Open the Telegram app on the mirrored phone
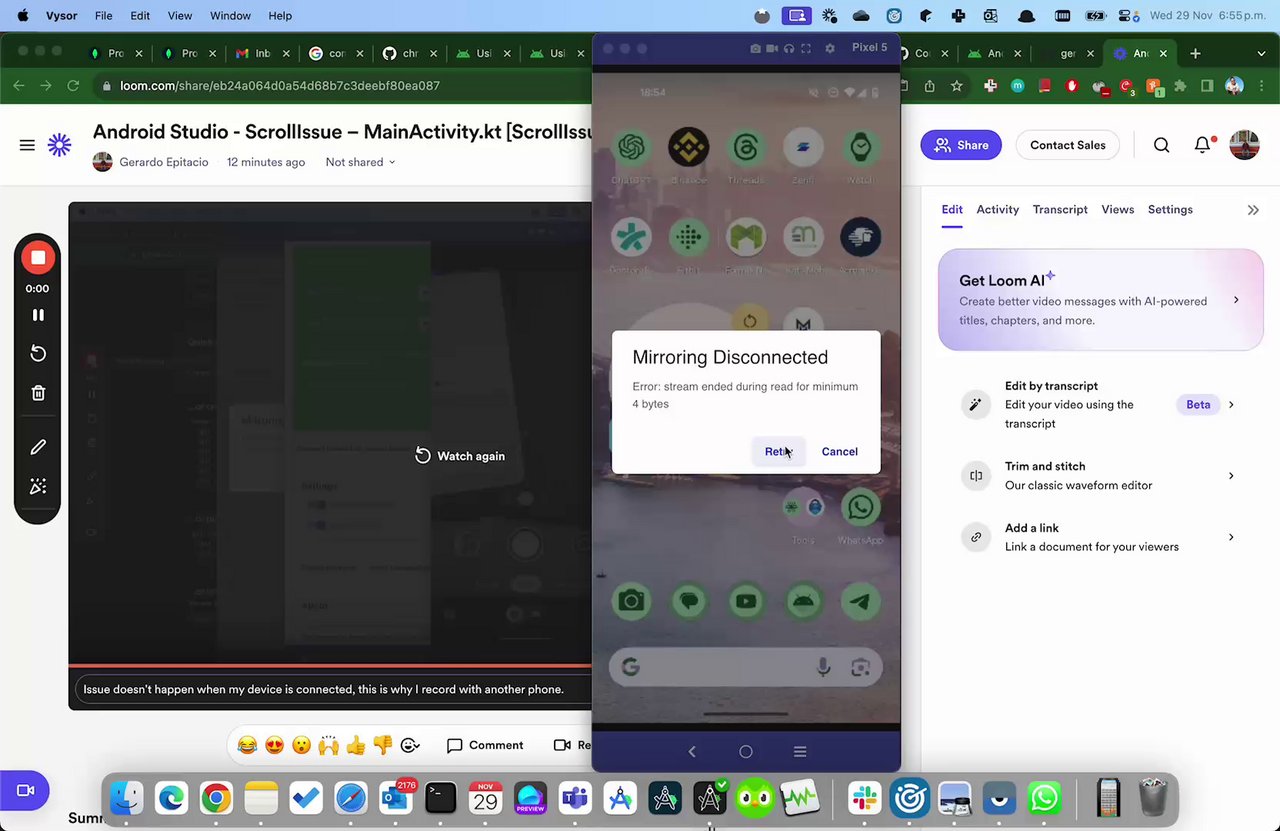 tap(860, 601)
